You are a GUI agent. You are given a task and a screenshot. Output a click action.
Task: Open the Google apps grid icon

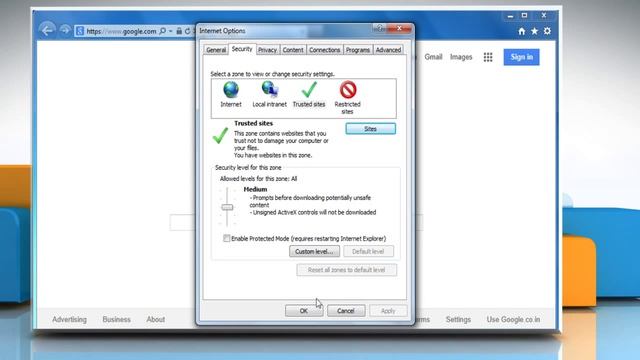tap(488, 57)
